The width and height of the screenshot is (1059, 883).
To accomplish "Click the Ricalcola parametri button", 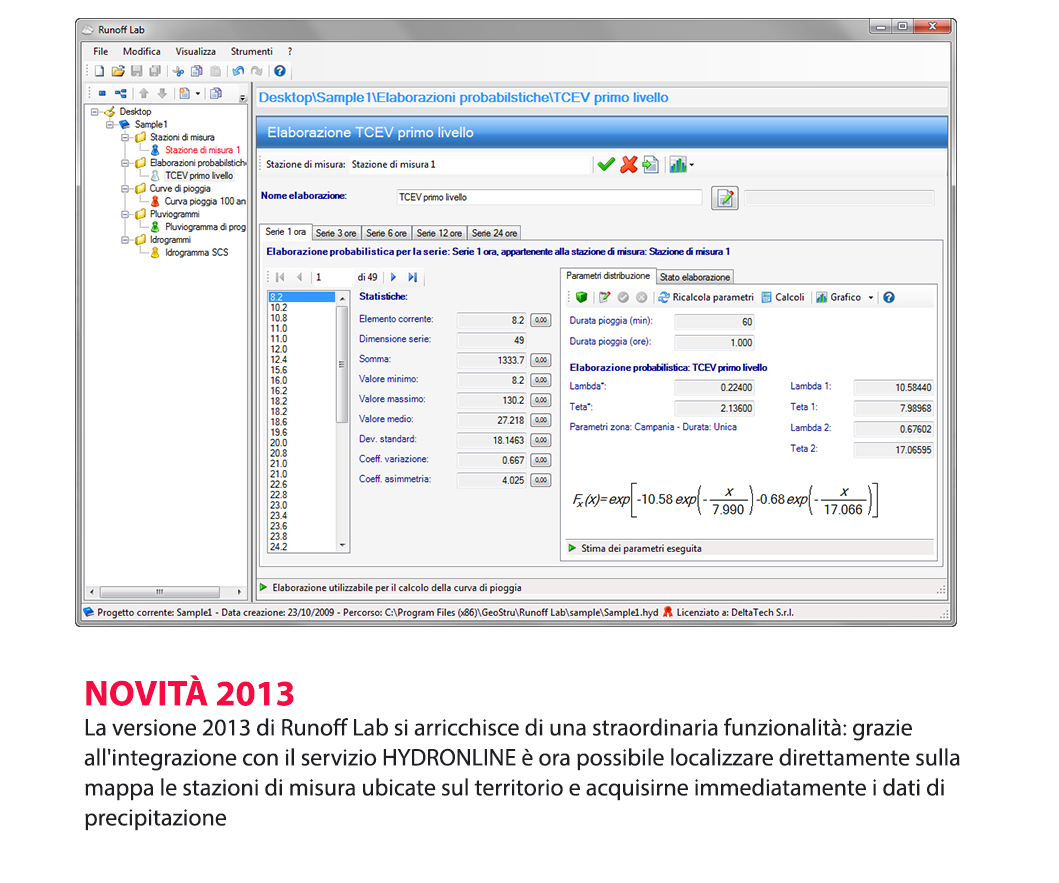I will 706,297.
